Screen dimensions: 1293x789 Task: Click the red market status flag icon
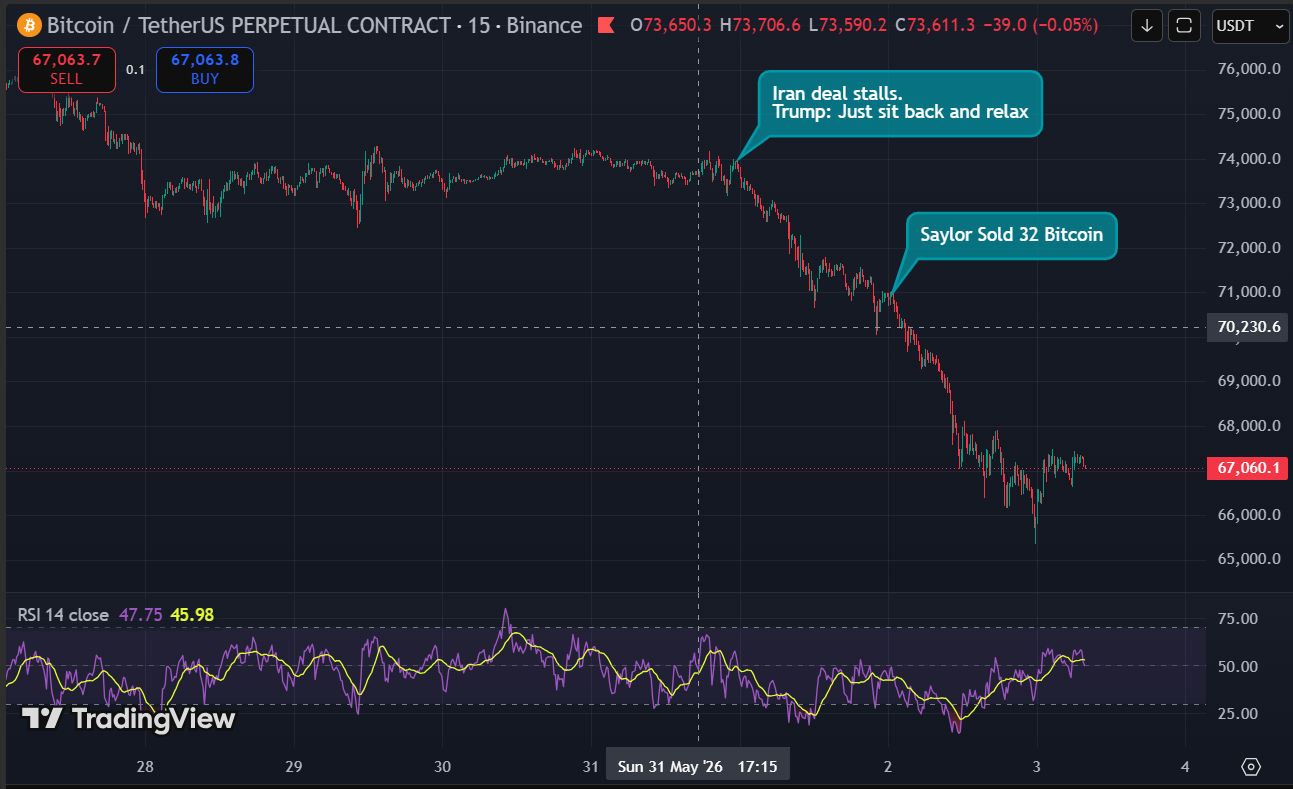point(606,25)
